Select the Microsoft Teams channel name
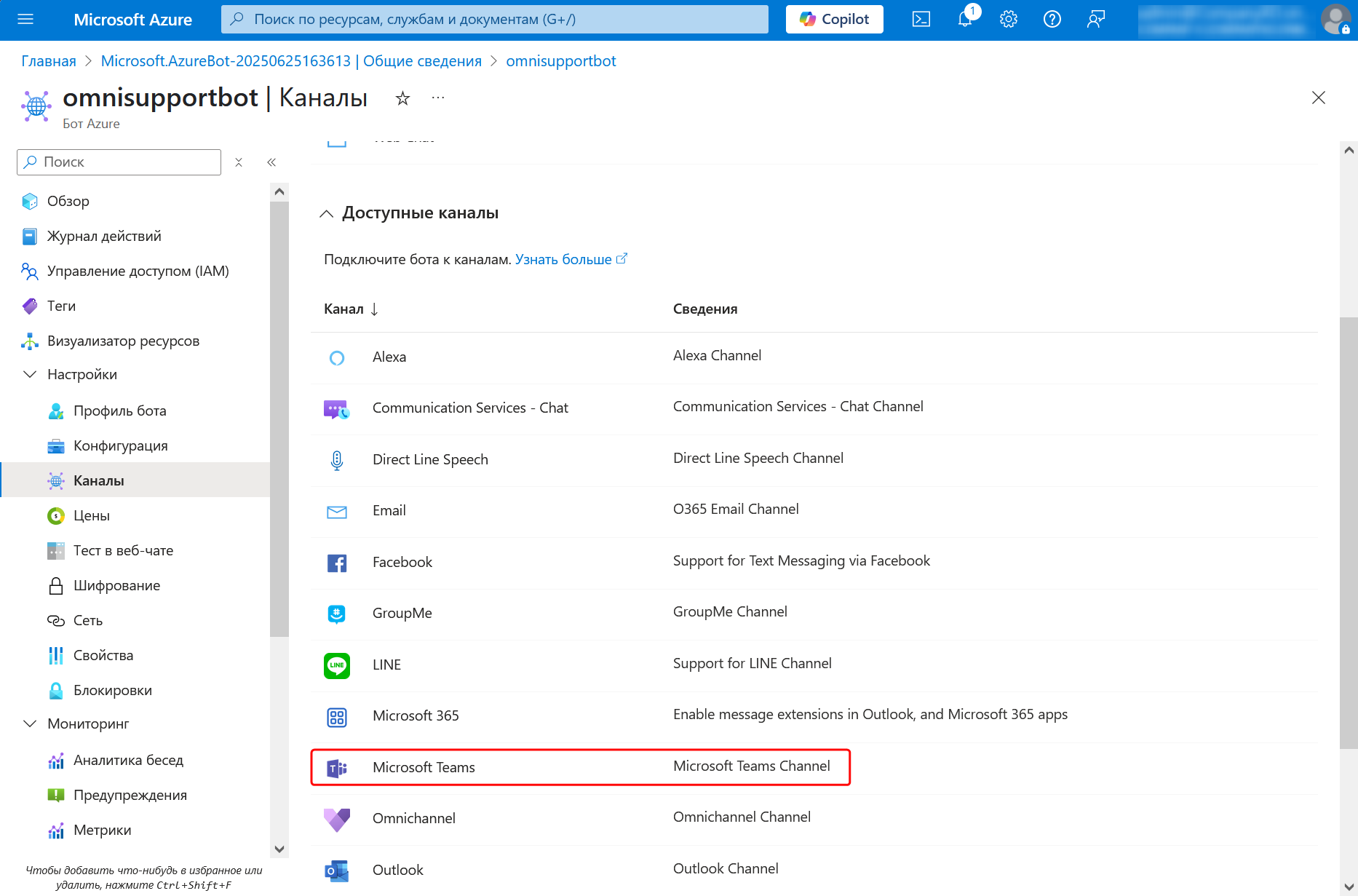 point(424,768)
